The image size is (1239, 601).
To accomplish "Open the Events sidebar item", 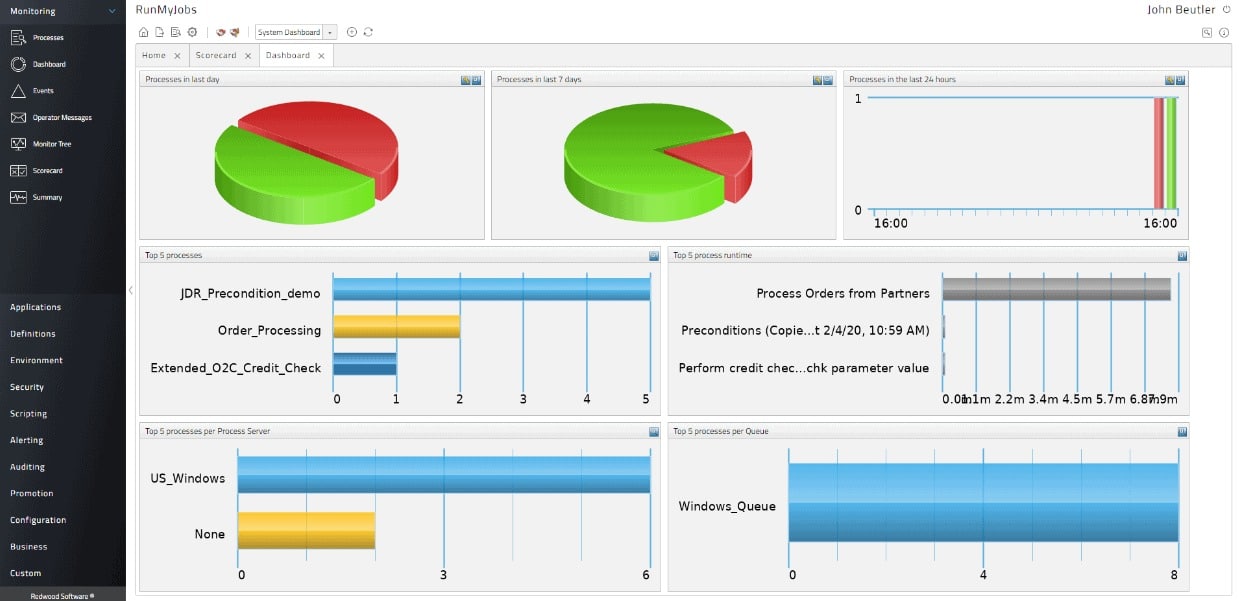I will pyautogui.click(x=32, y=91).
